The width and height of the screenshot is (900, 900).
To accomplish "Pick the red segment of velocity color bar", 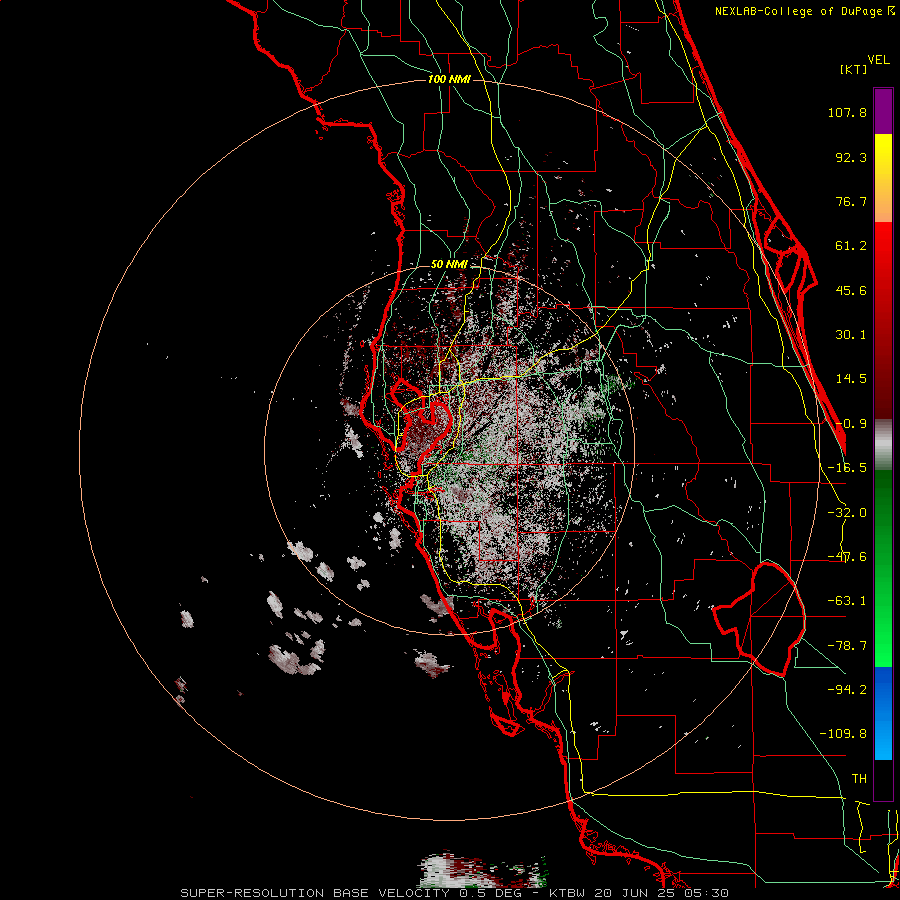I will click(883, 320).
